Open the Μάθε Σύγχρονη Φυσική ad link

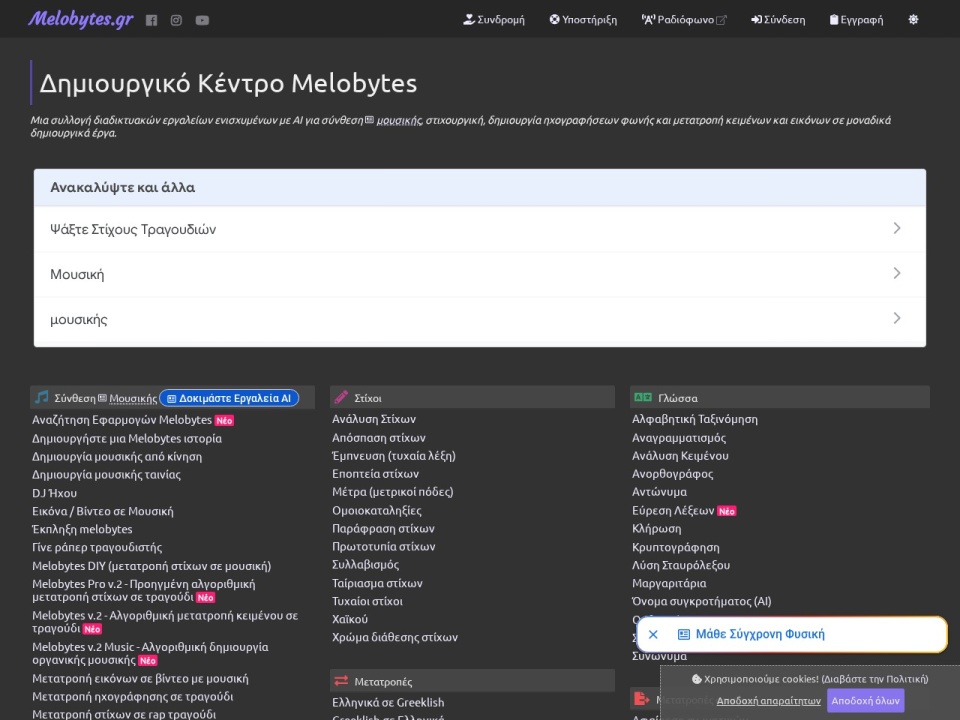[x=760, y=634]
